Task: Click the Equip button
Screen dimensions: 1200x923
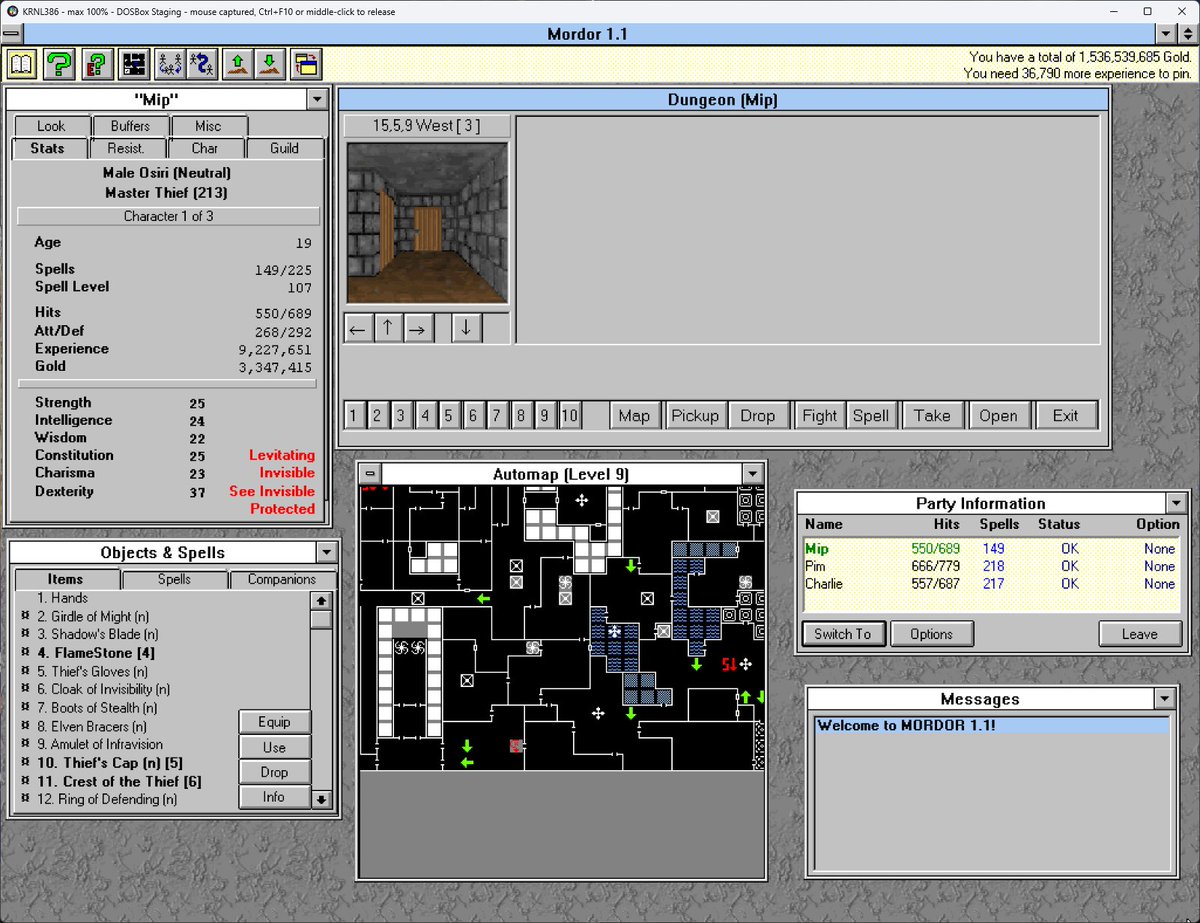Action: 274,722
